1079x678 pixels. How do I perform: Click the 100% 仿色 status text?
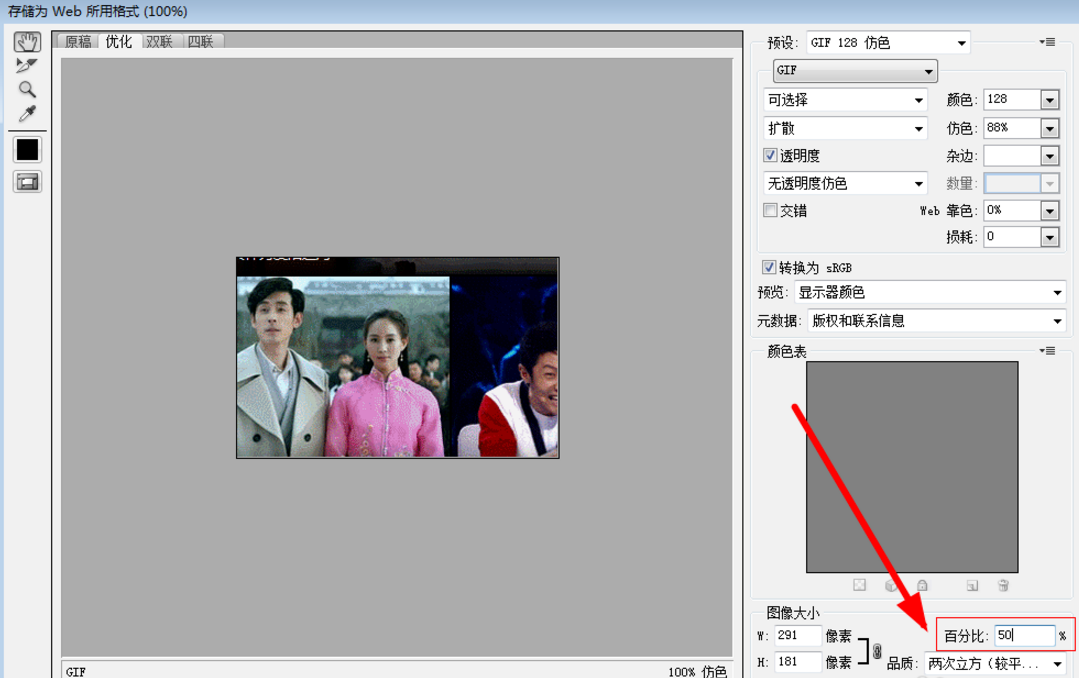click(697, 672)
